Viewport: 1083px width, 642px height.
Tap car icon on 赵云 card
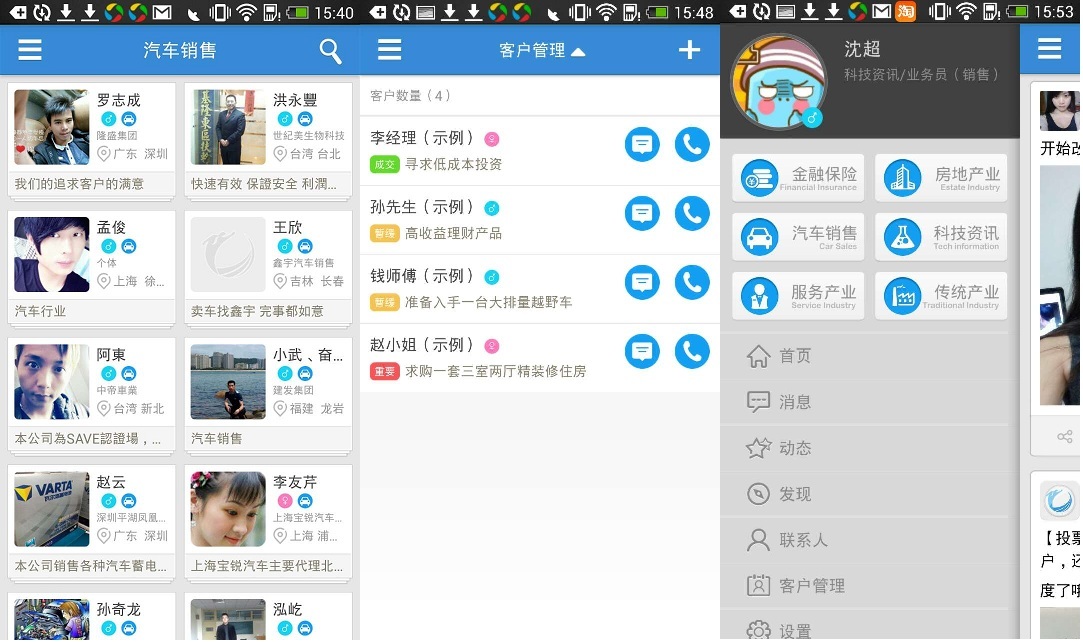tap(128, 500)
